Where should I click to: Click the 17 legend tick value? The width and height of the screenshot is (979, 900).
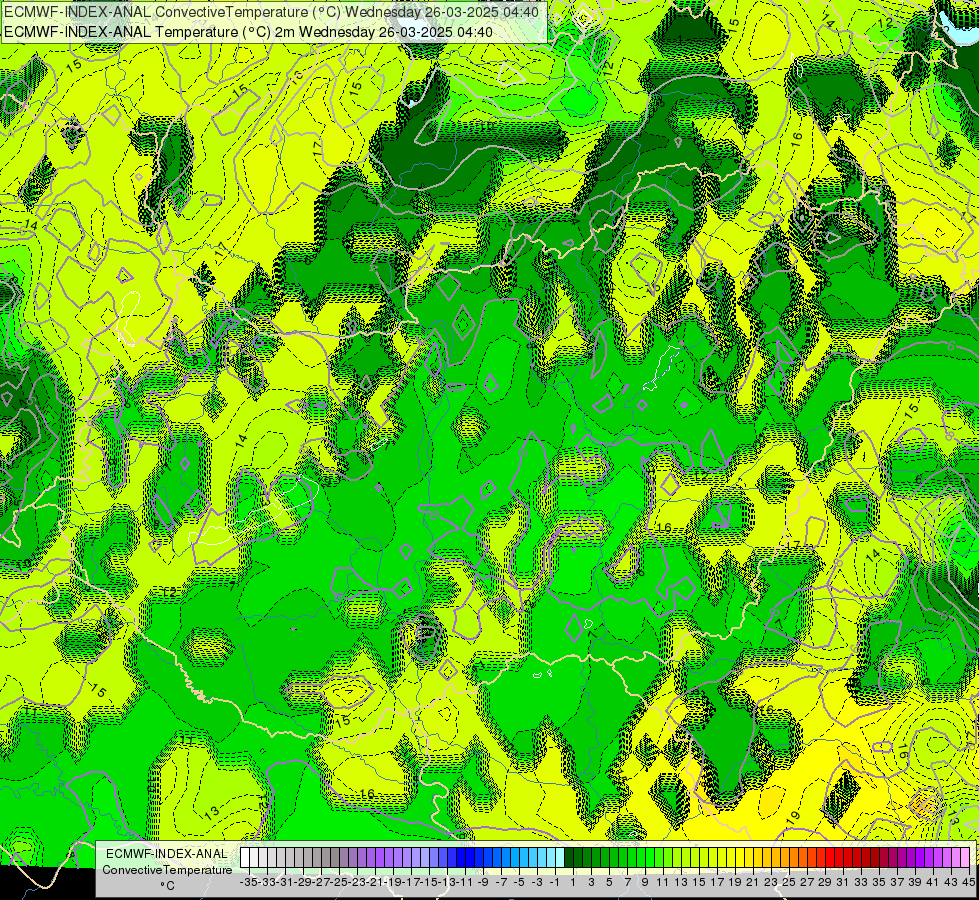(717, 882)
